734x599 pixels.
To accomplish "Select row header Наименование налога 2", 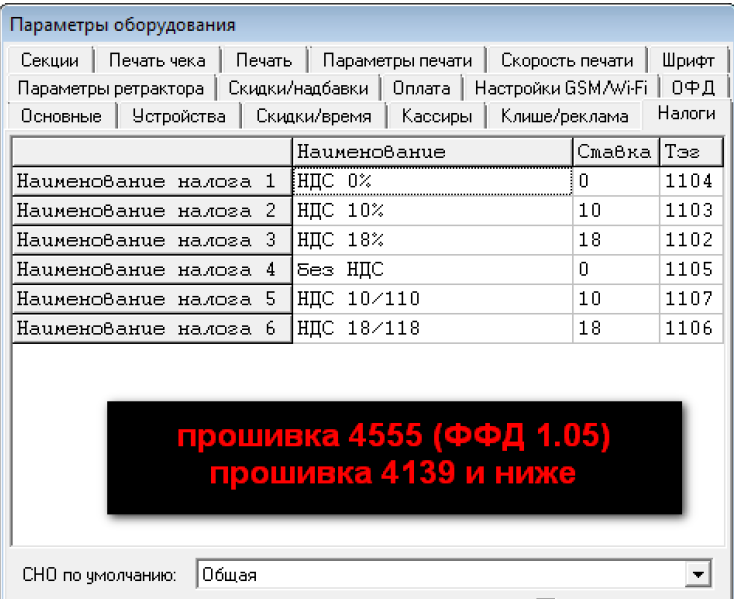I will click(152, 211).
